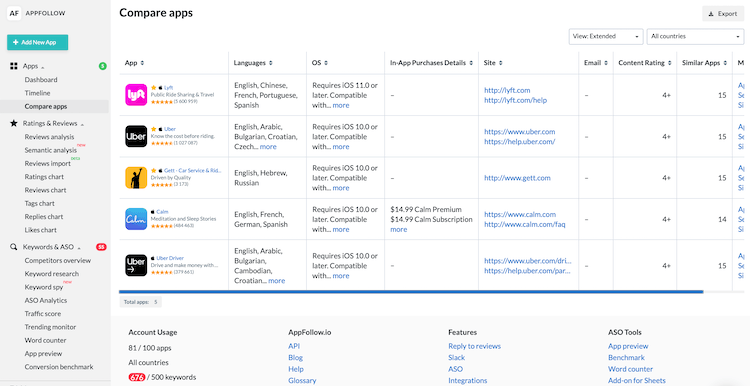Open the Reply to reviews footer link
This screenshot has width=750, height=386.
click(x=474, y=346)
